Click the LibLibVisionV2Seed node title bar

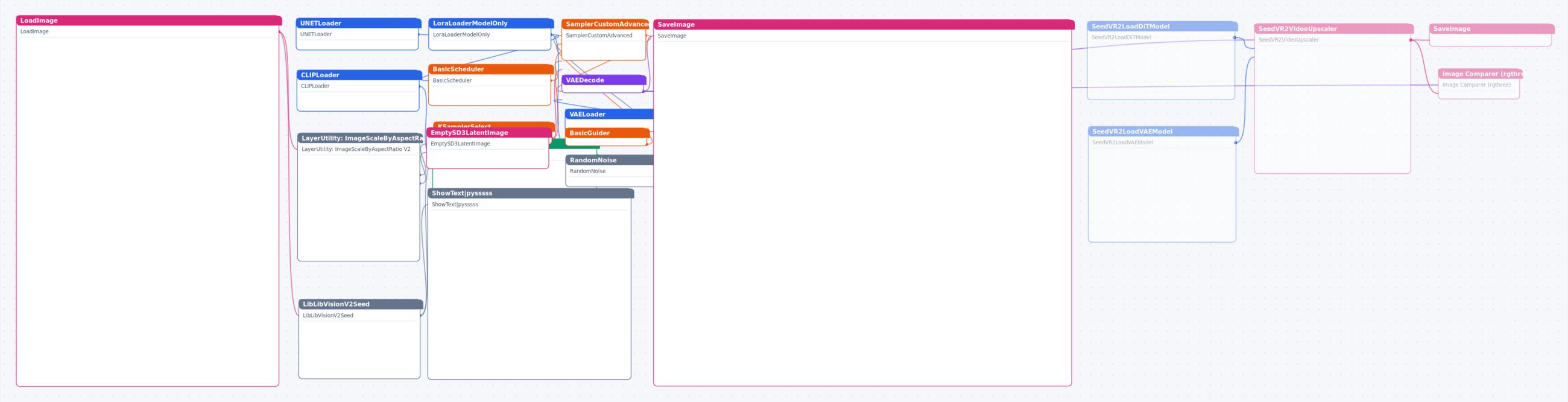tap(361, 304)
